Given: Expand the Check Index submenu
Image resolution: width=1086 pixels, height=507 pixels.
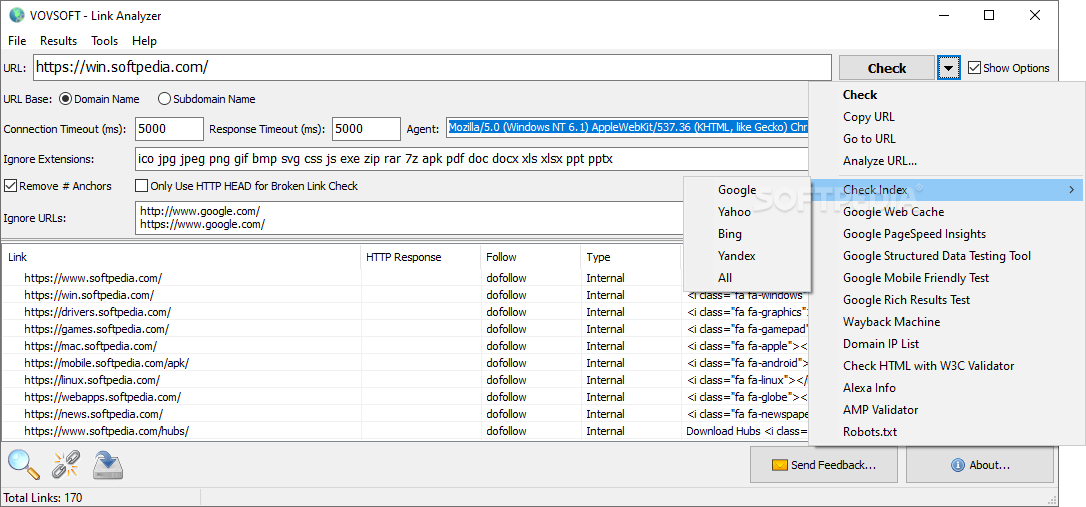Looking at the screenshot, I should point(946,190).
